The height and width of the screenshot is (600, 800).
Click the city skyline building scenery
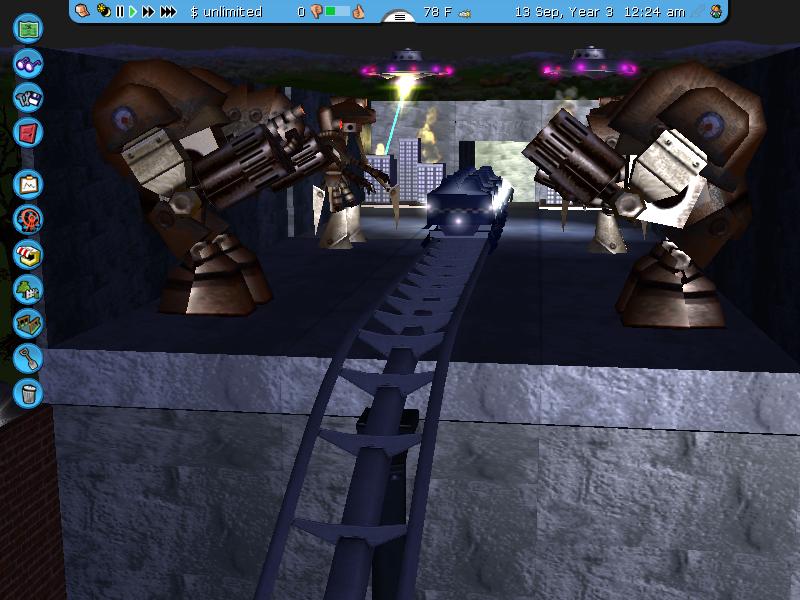coord(408,171)
